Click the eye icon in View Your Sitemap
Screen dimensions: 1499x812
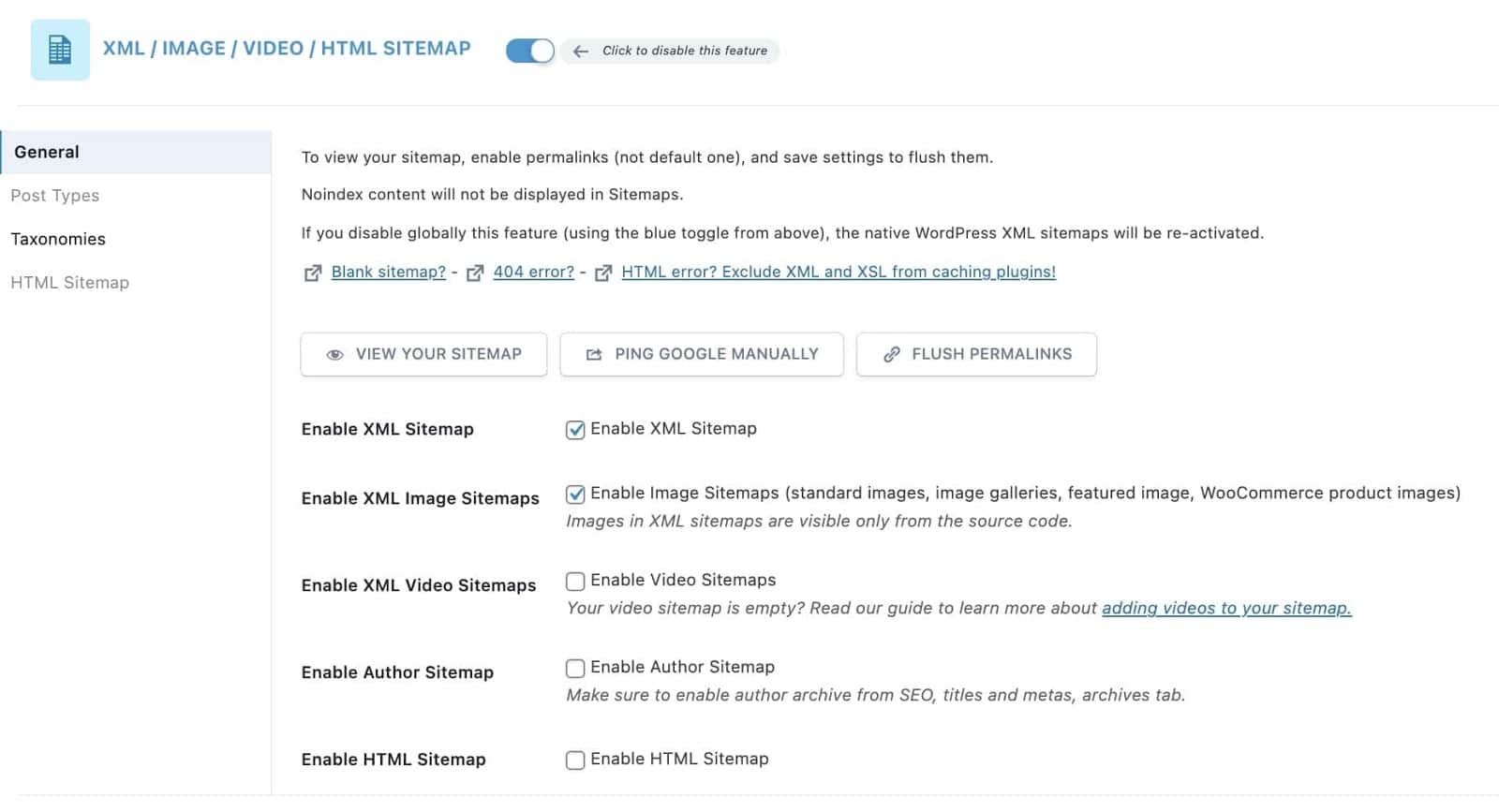[334, 355]
